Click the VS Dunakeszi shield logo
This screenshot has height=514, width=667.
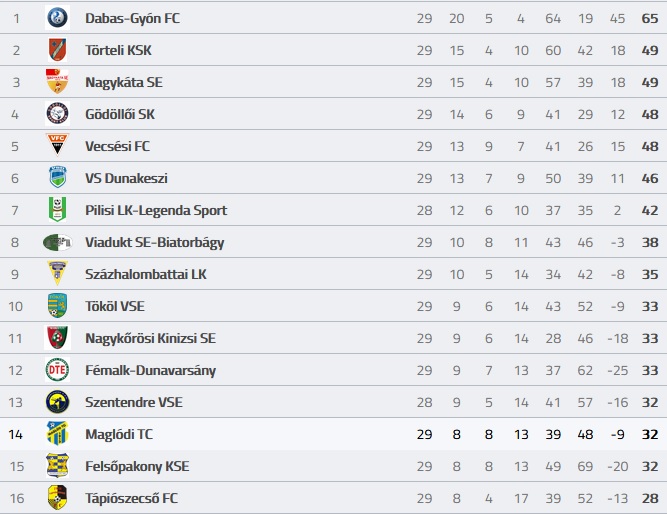click(57, 177)
